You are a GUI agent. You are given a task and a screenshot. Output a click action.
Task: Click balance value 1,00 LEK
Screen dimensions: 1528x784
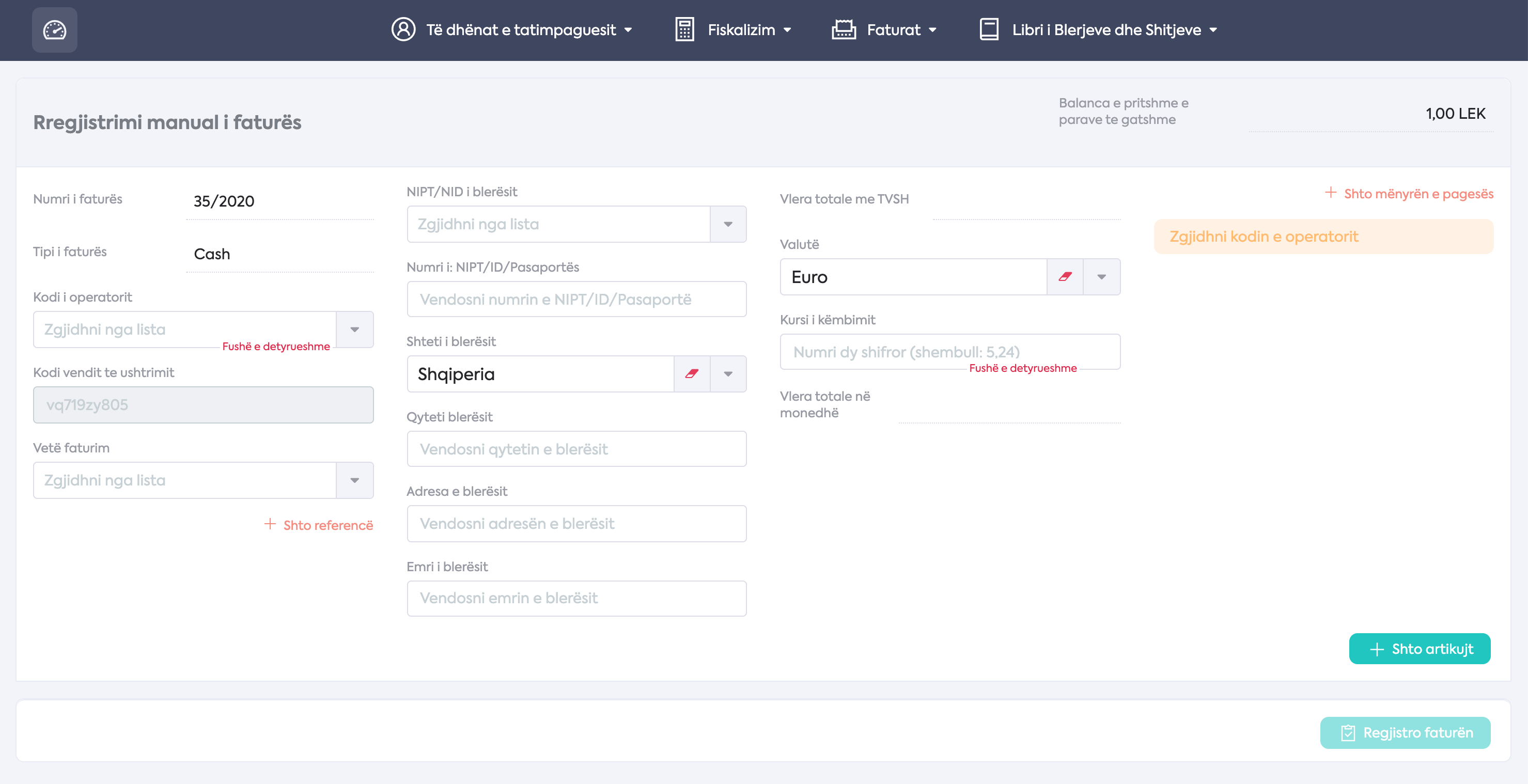point(1455,113)
